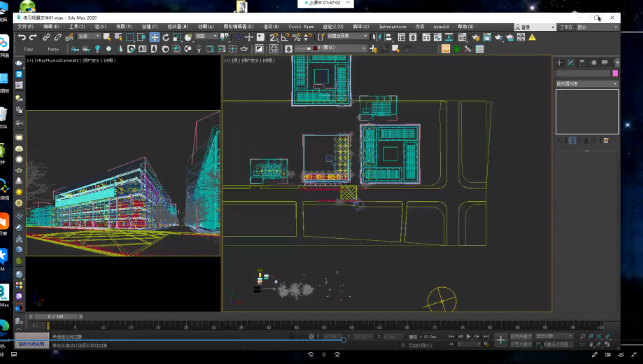The width and height of the screenshot is (643, 364).
Task: Click the pink object color swatch
Action: [x=615, y=73]
